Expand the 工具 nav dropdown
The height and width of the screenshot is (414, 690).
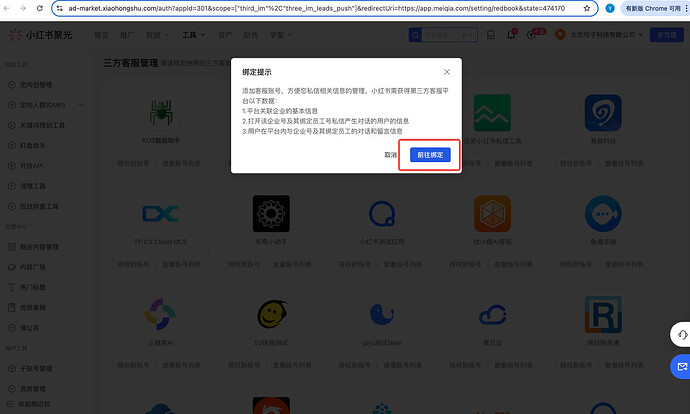(194, 35)
